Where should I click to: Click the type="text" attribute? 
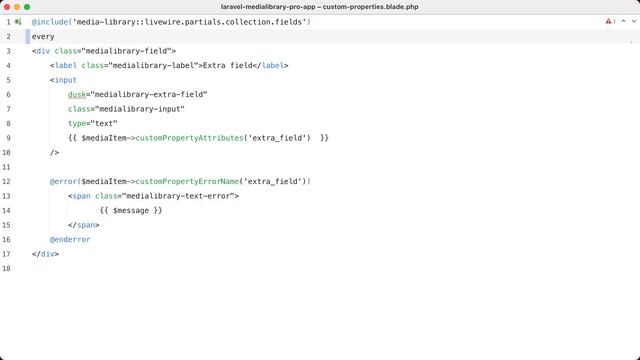tap(93, 123)
